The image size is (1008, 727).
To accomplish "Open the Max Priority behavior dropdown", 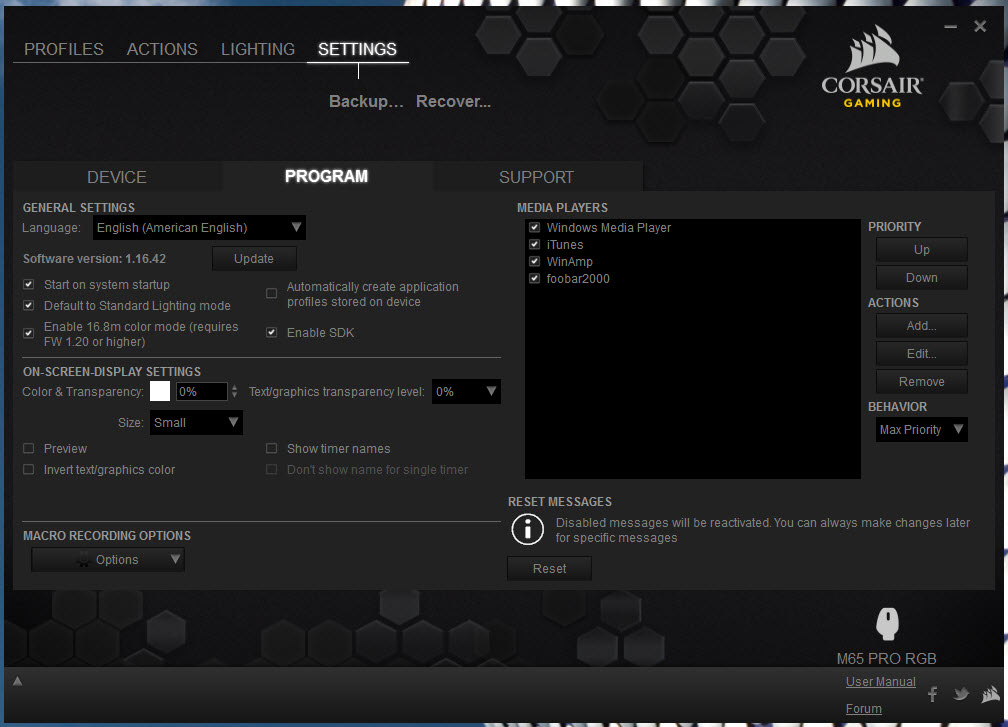I will pos(921,429).
